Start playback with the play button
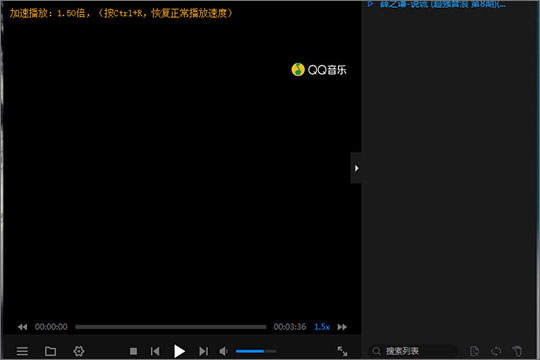This screenshot has width=540, height=360. (179, 351)
